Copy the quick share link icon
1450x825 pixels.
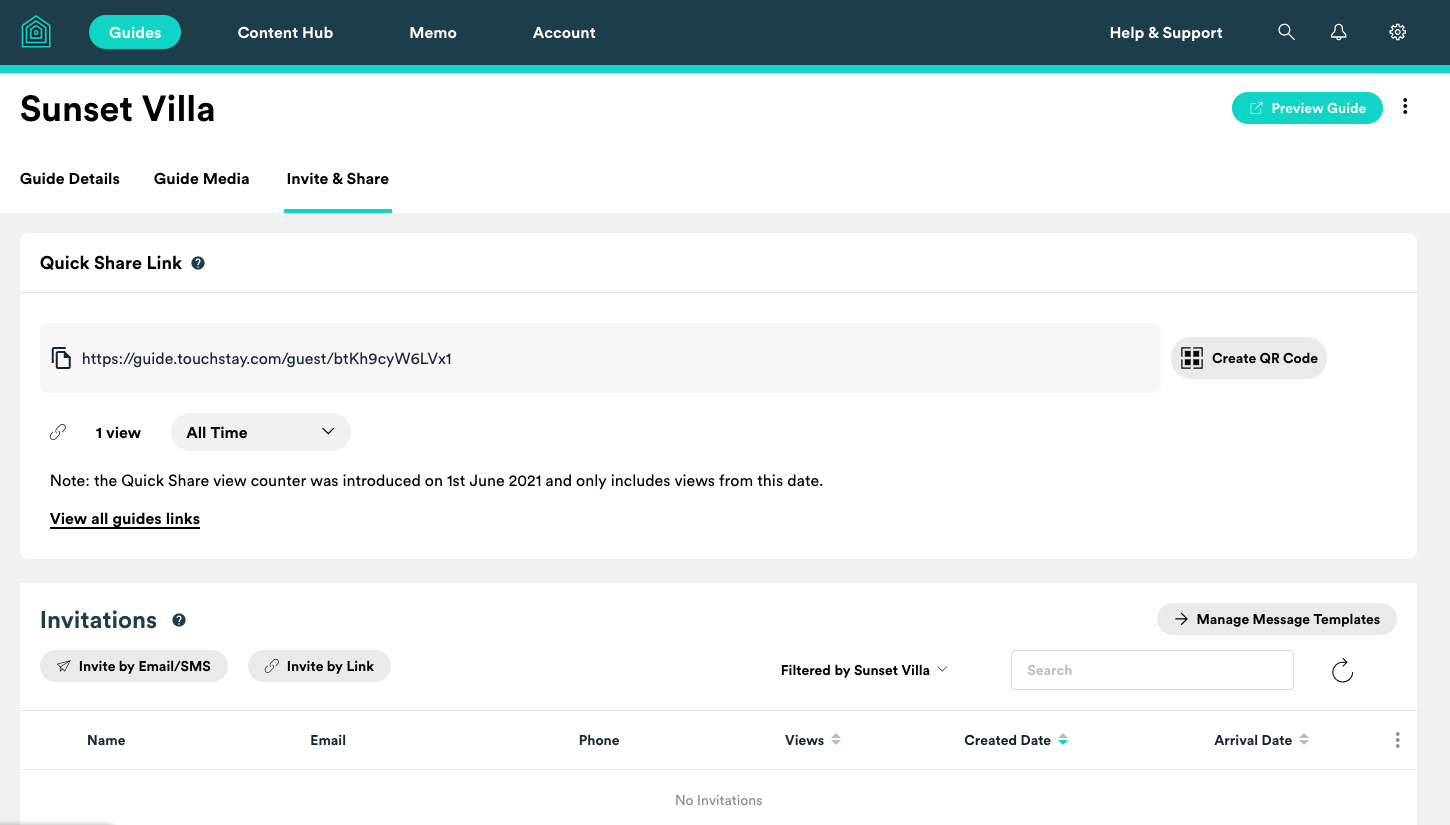click(x=61, y=358)
